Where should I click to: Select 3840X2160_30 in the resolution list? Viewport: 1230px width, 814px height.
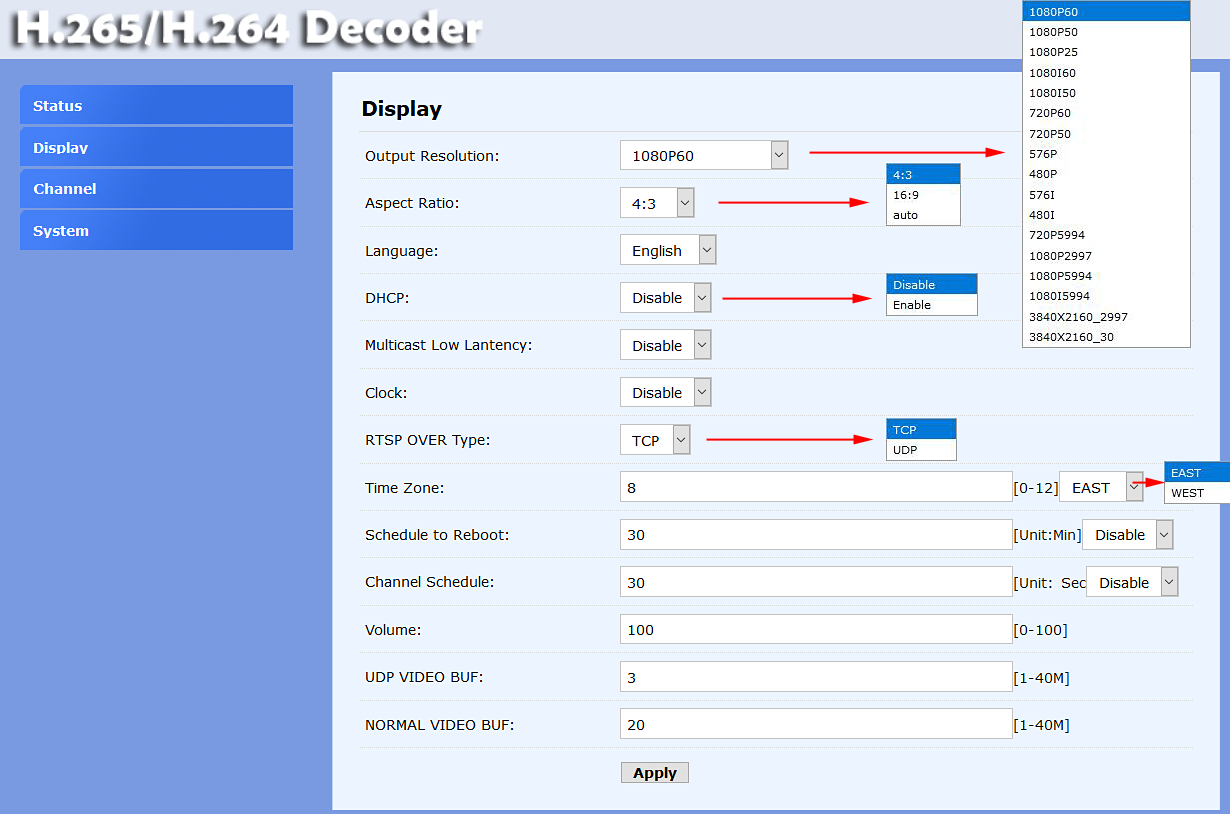[1106, 337]
